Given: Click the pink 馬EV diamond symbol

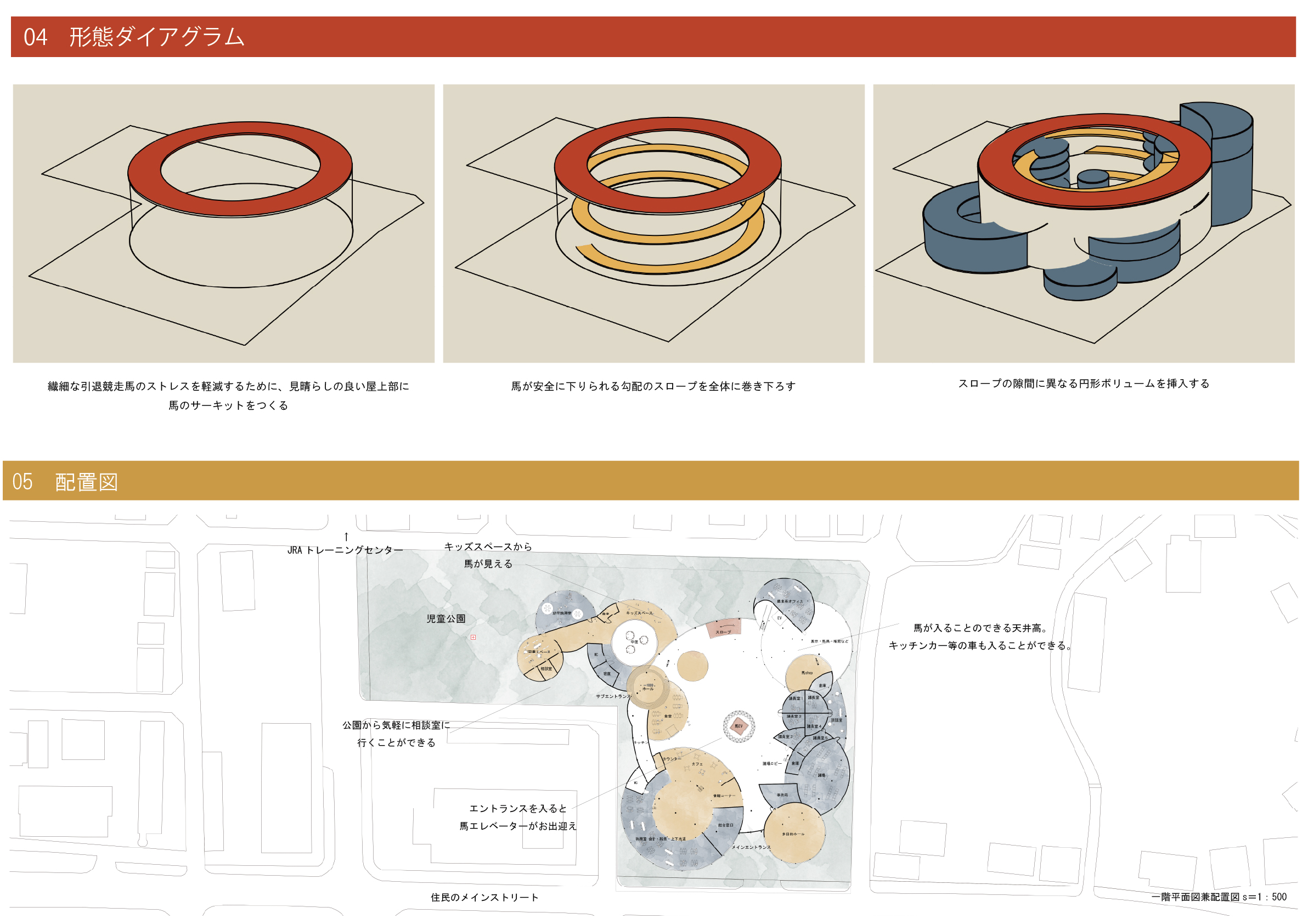Looking at the screenshot, I should tap(739, 726).
